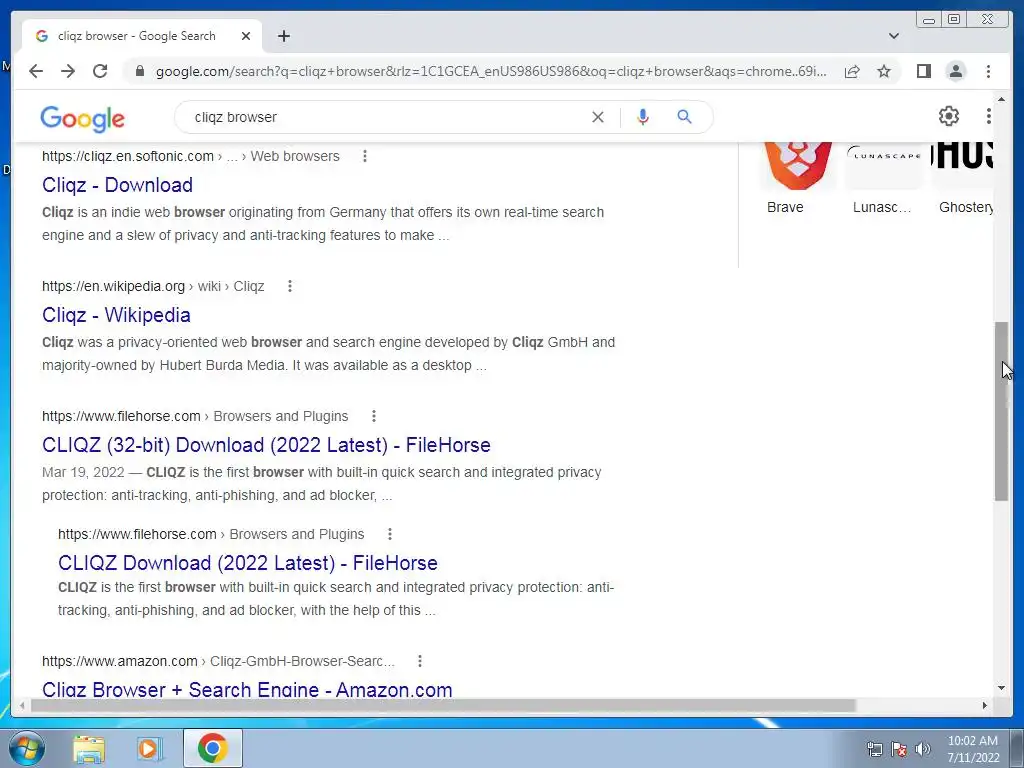This screenshot has height=768, width=1024.
Task: Open a new browser tab
Action: [x=283, y=36]
